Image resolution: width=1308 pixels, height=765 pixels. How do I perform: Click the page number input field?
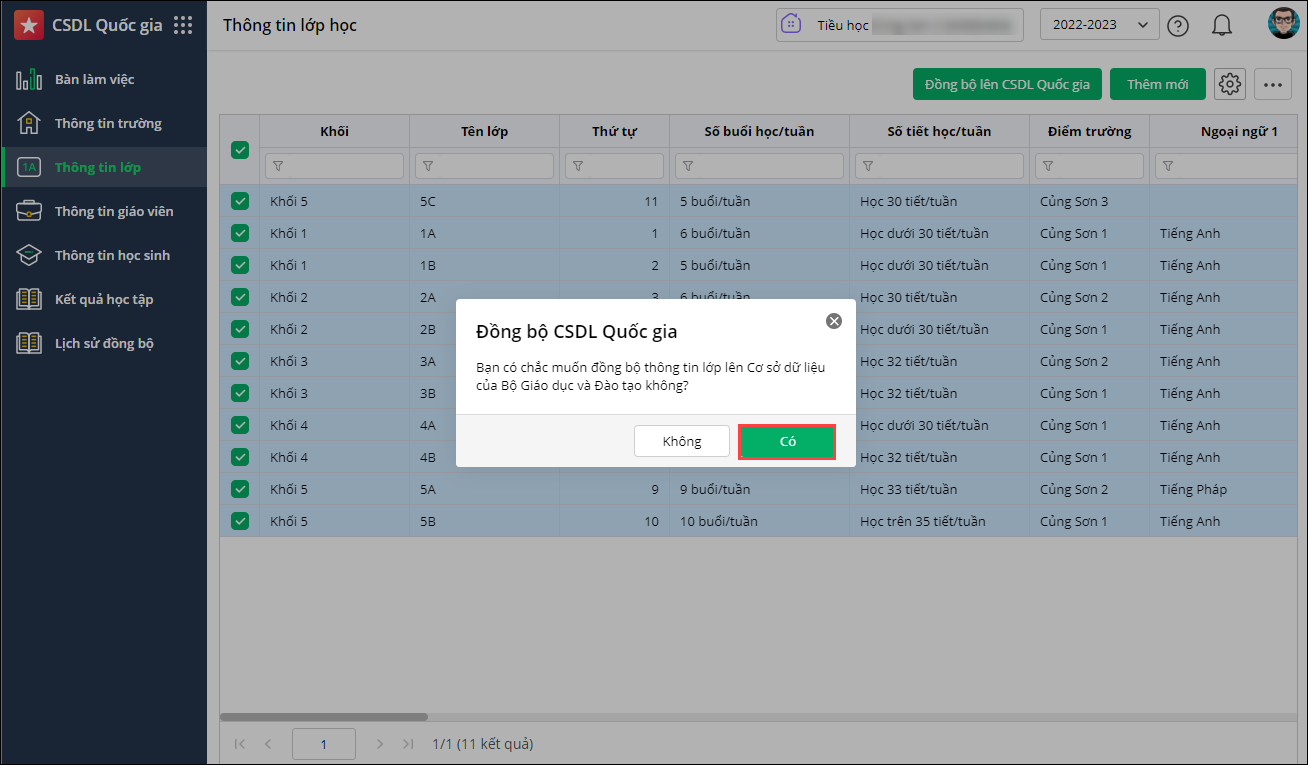point(324,744)
